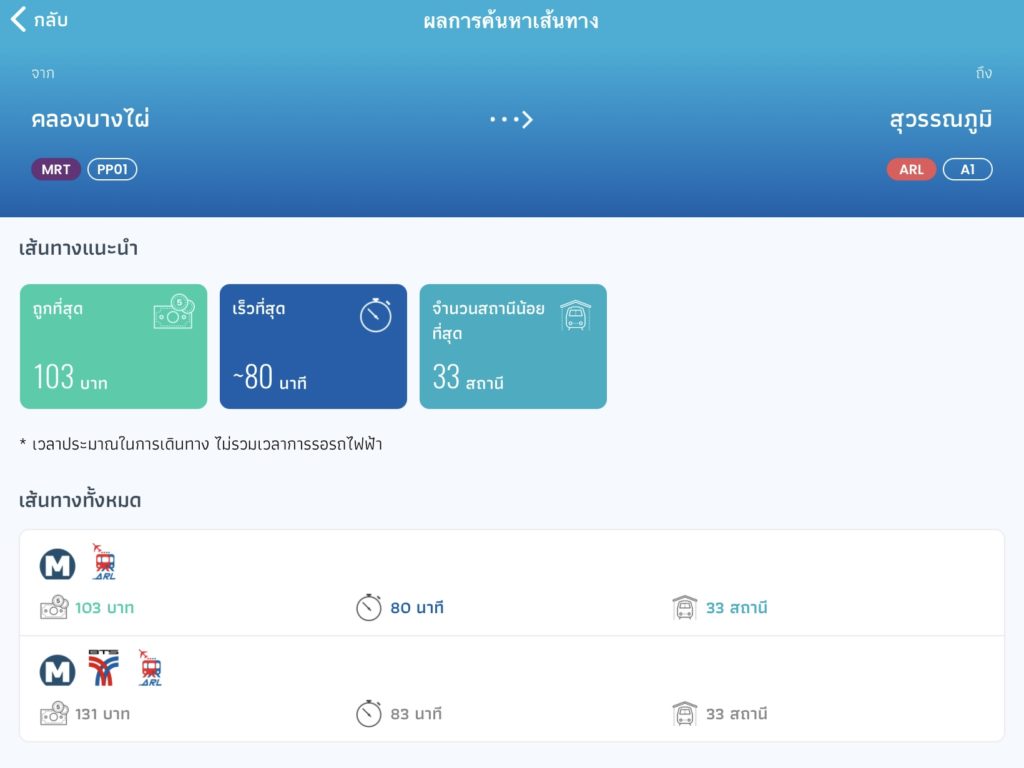1024x768 pixels.
Task: Select the cheapest route card (103 บาท)
Action: point(113,346)
